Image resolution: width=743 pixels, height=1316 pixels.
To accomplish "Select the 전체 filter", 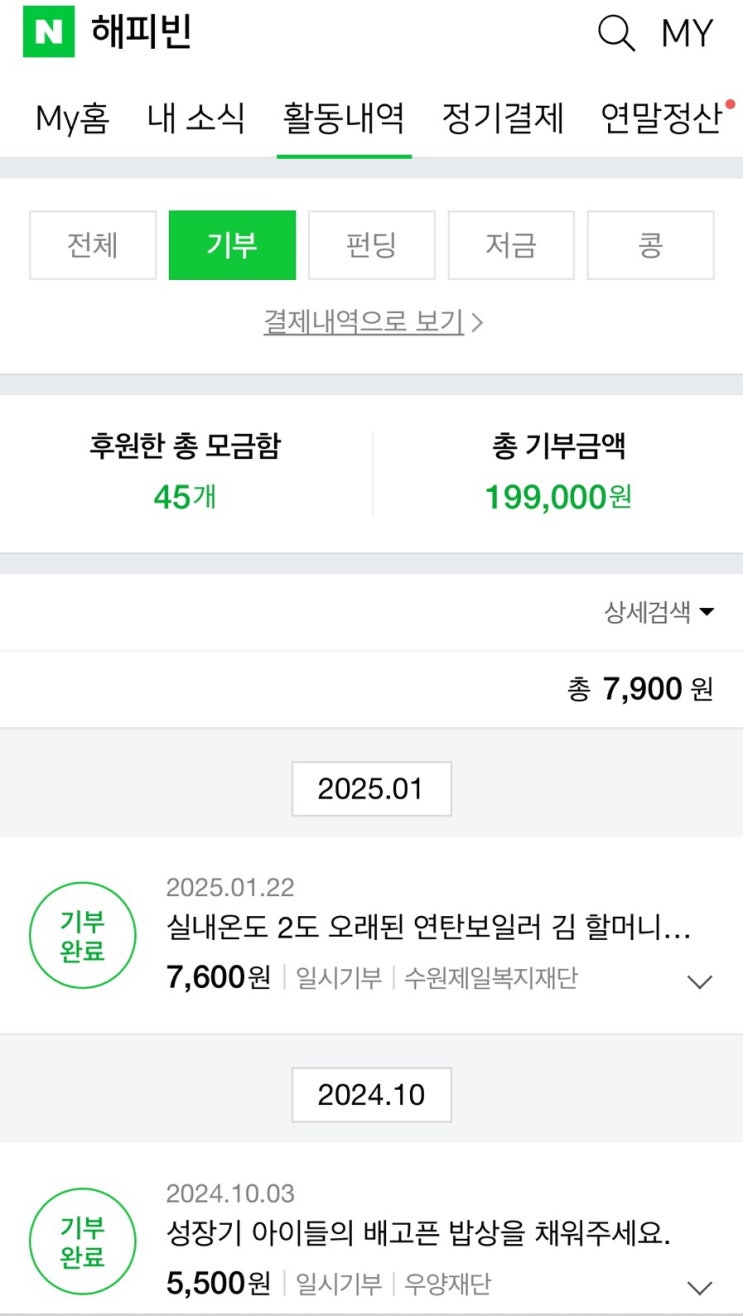I will point(93,245).
